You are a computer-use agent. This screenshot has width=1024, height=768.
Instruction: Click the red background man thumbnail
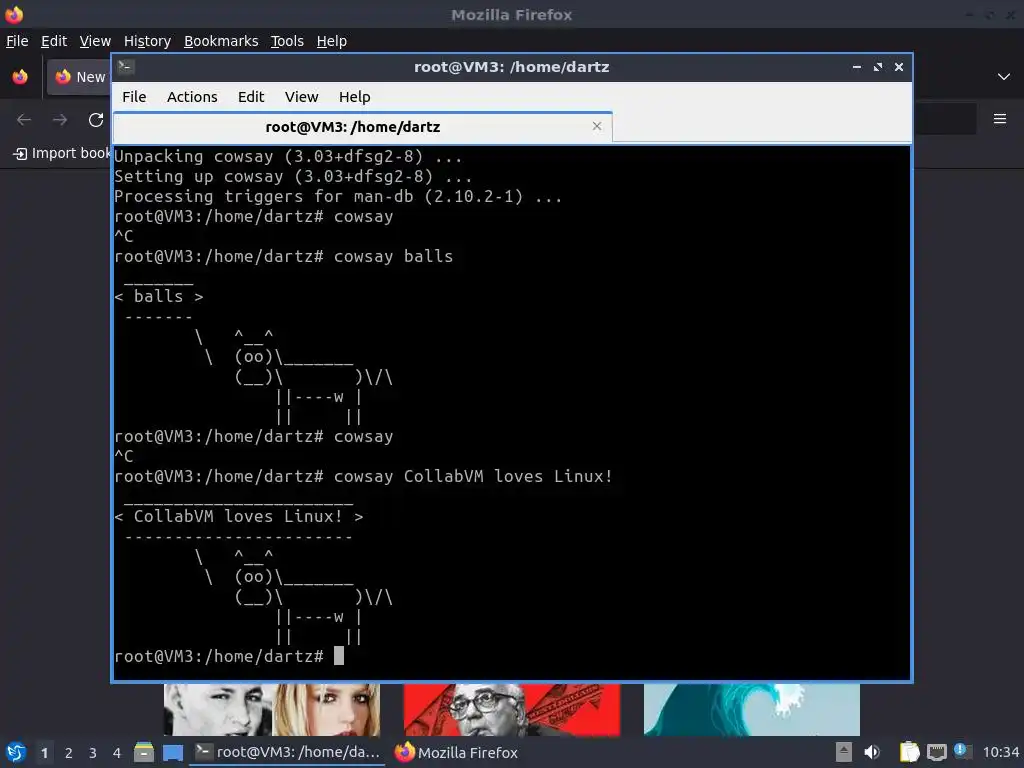tap(511, 710)
